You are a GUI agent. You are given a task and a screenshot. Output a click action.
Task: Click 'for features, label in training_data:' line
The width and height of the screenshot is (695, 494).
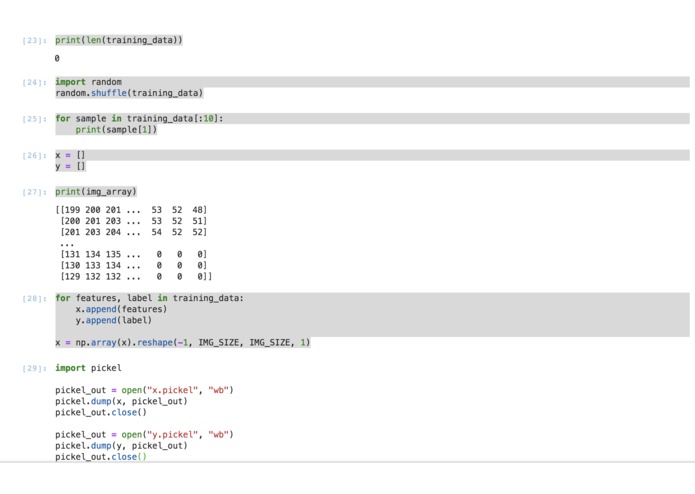click(149, 298)
